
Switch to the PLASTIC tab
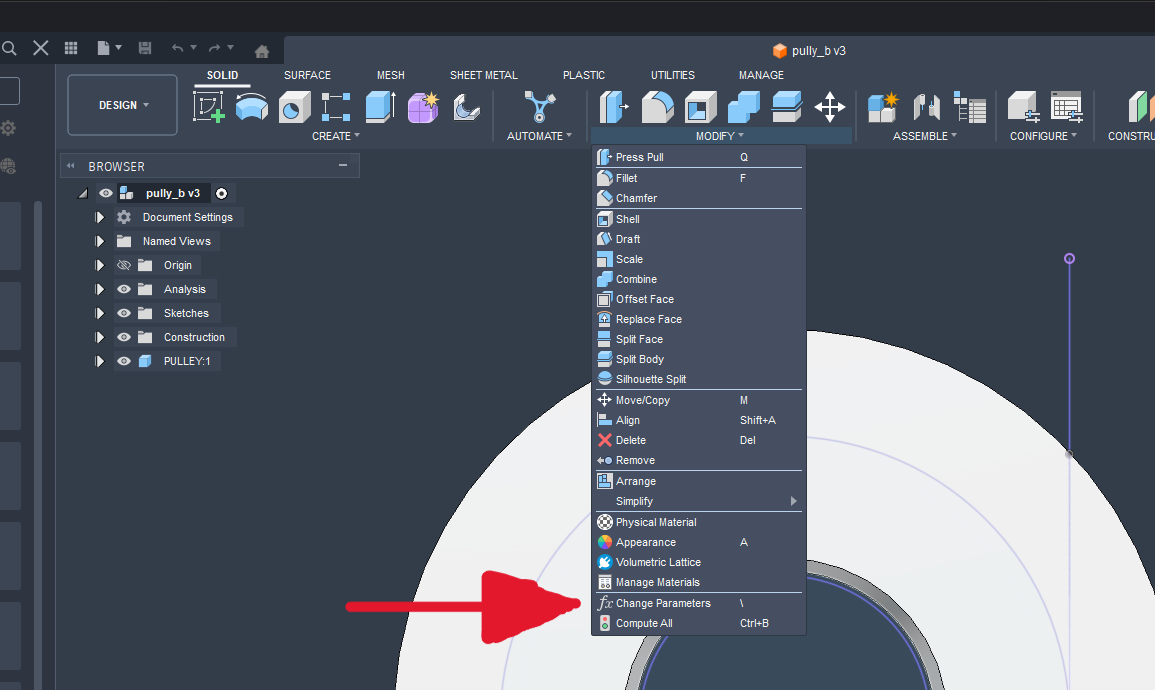[x=584, y=75]
